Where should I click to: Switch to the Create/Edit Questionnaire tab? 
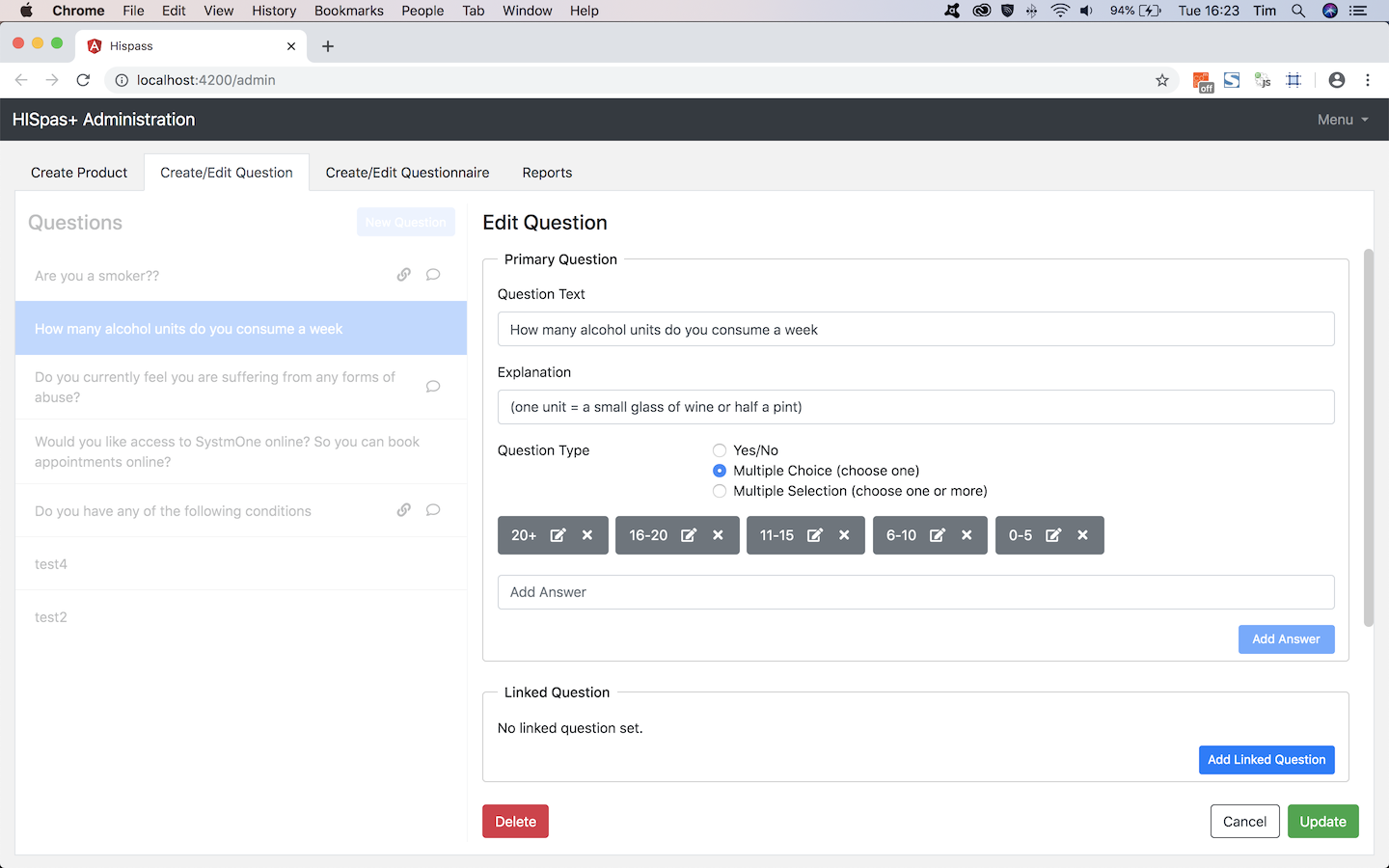coord(407,173)
